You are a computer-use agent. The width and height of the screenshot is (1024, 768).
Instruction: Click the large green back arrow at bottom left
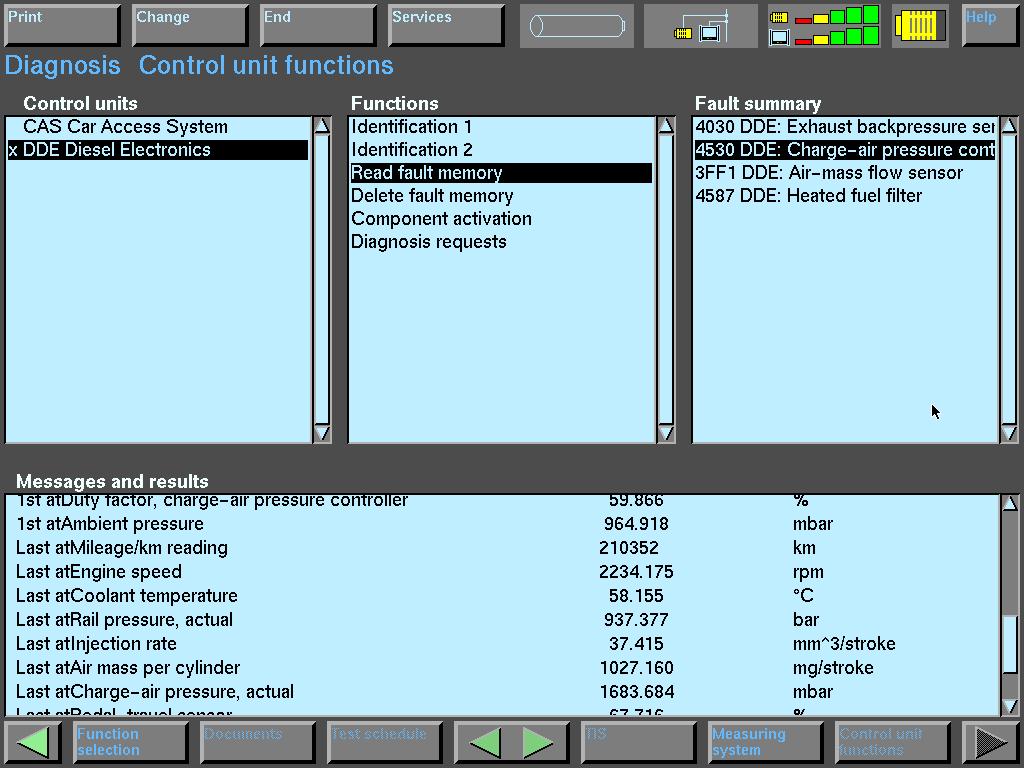tap(34, 743)
